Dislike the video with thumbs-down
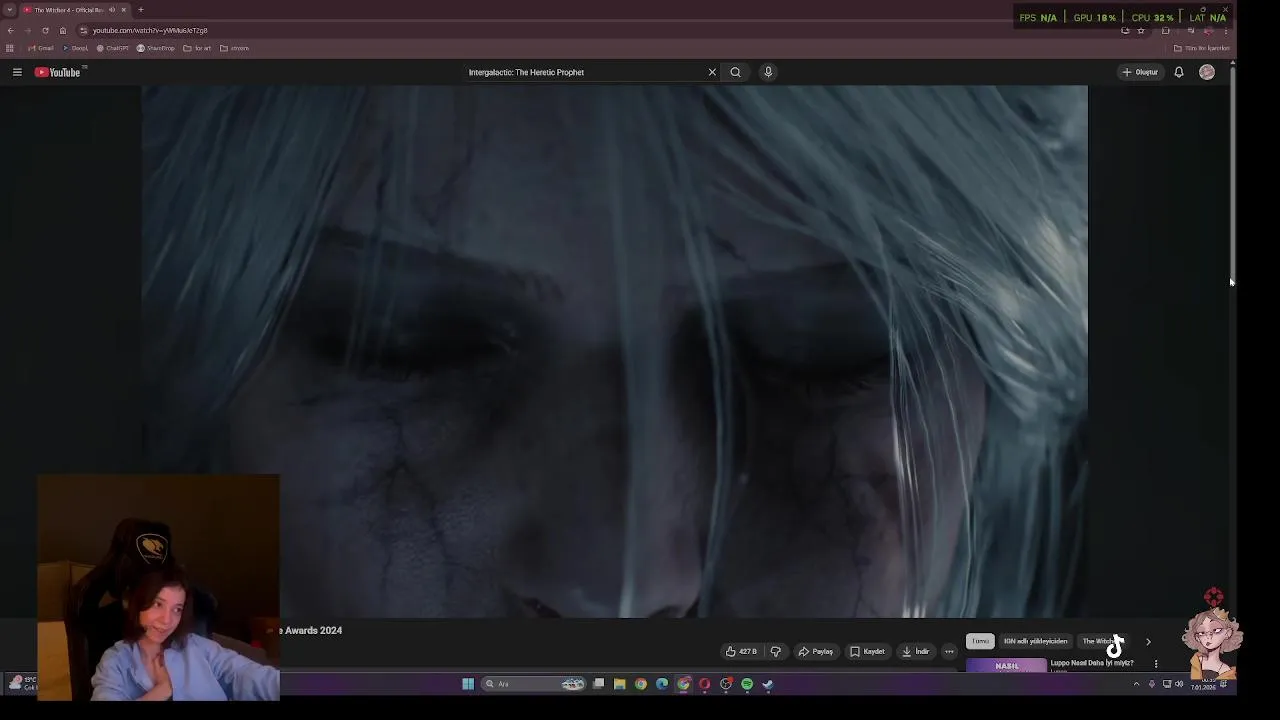Image resolution: width=1280 pixels, height=720 pixels. click(775, 651)
